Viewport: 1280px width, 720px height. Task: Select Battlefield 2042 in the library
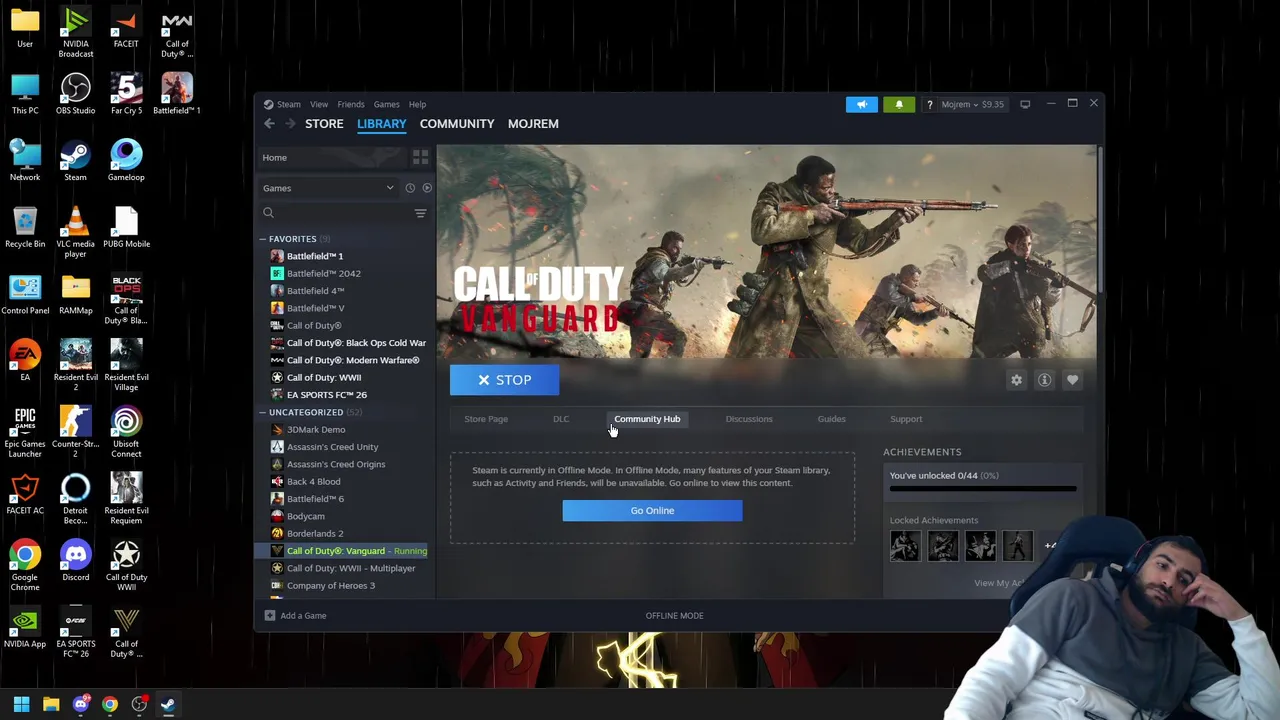click(323, 273)
